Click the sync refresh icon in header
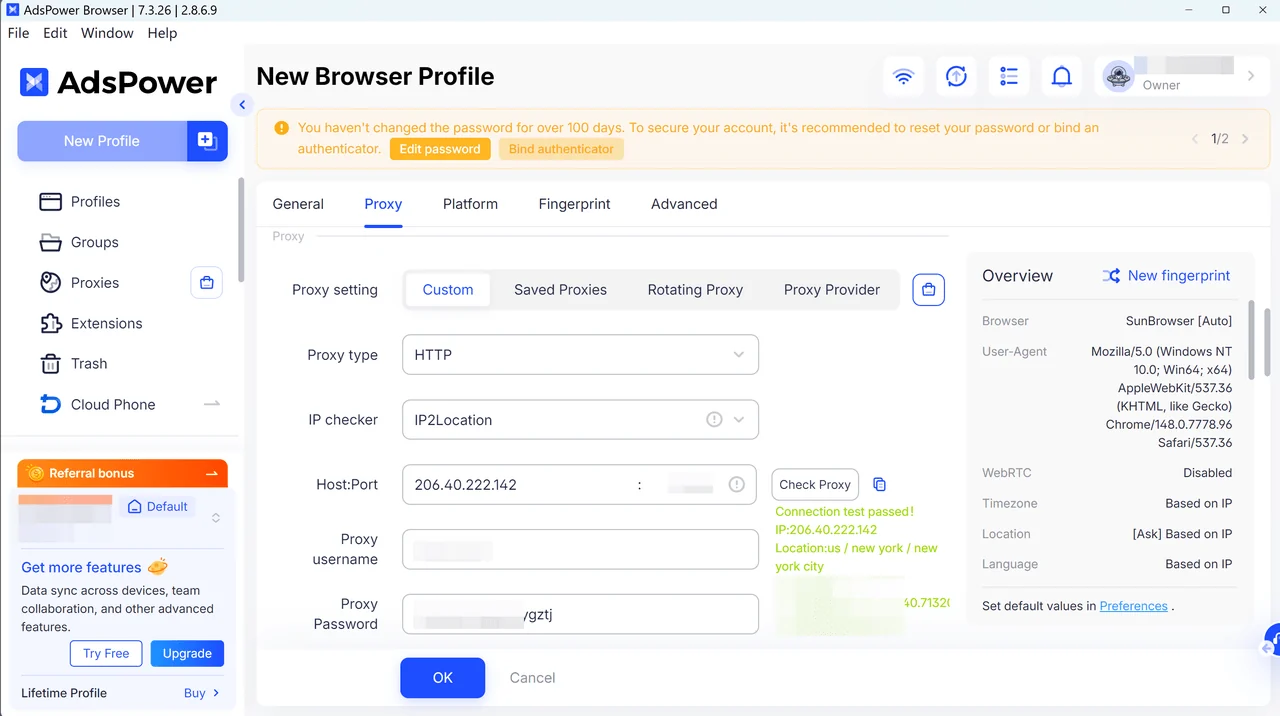The image size is (1280, 716). pyautogui.click(x=956, y=76)
